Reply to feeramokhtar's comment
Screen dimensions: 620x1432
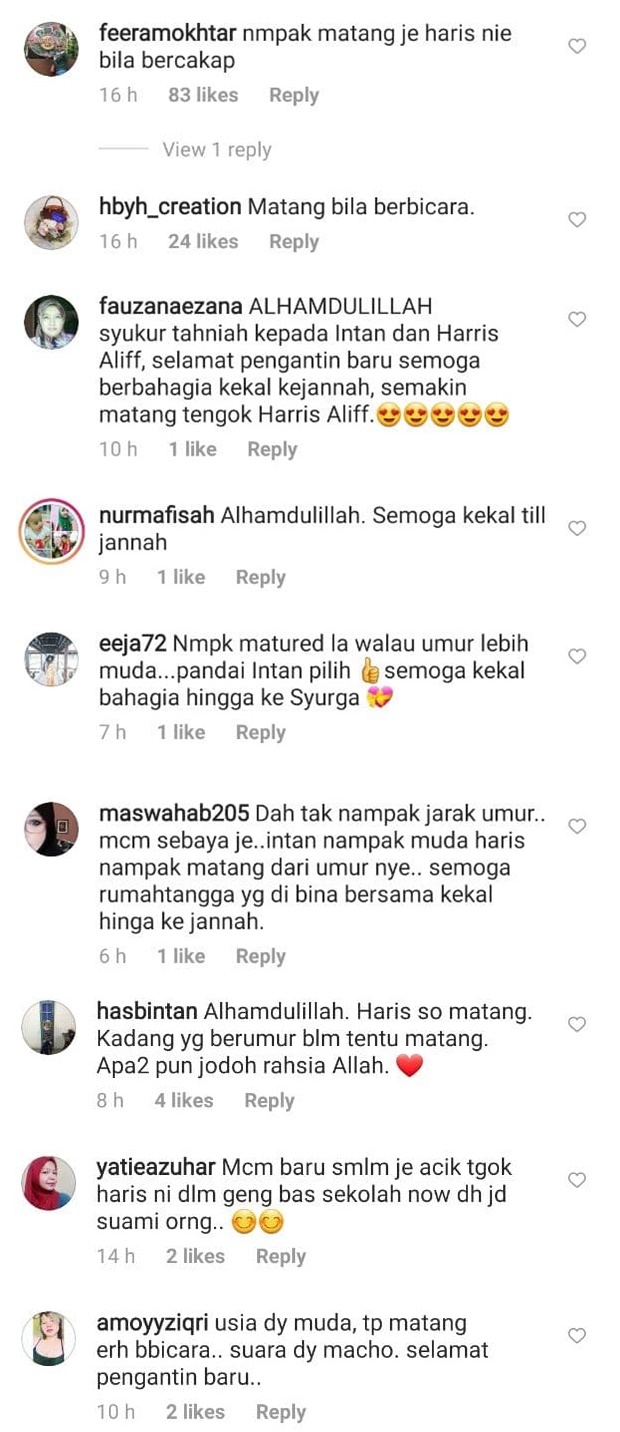(294, 95)
